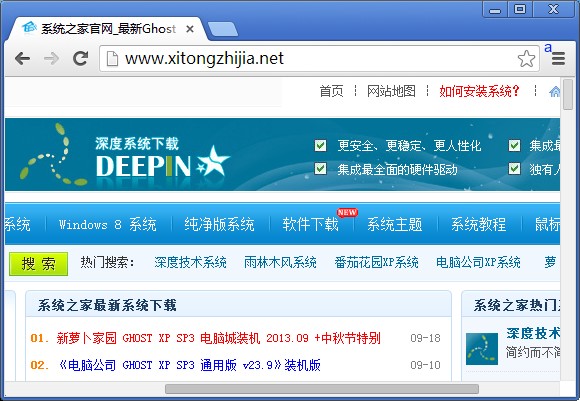Go forward with the forward arrow
Image resolution: width=580 pixels, height=401 pixels.
pyautogui.click(x=51, y=58)
